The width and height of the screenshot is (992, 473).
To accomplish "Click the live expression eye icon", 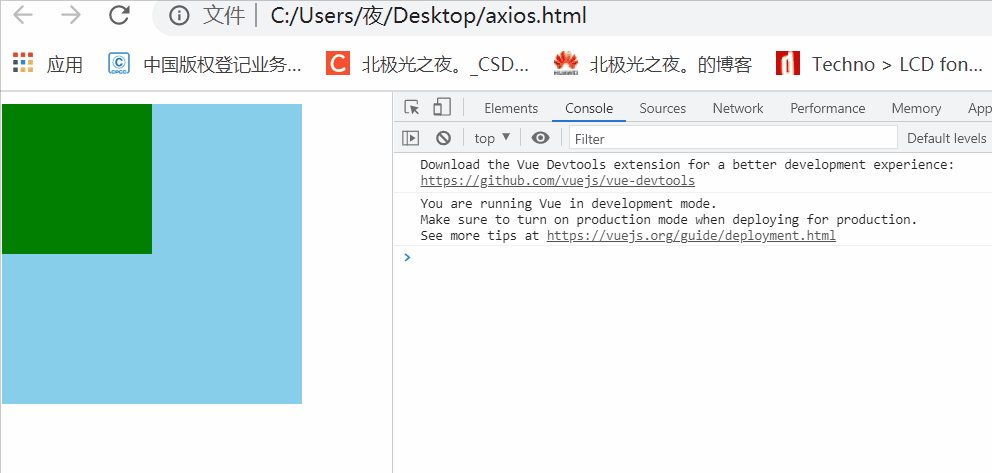I will click(540, 138).
